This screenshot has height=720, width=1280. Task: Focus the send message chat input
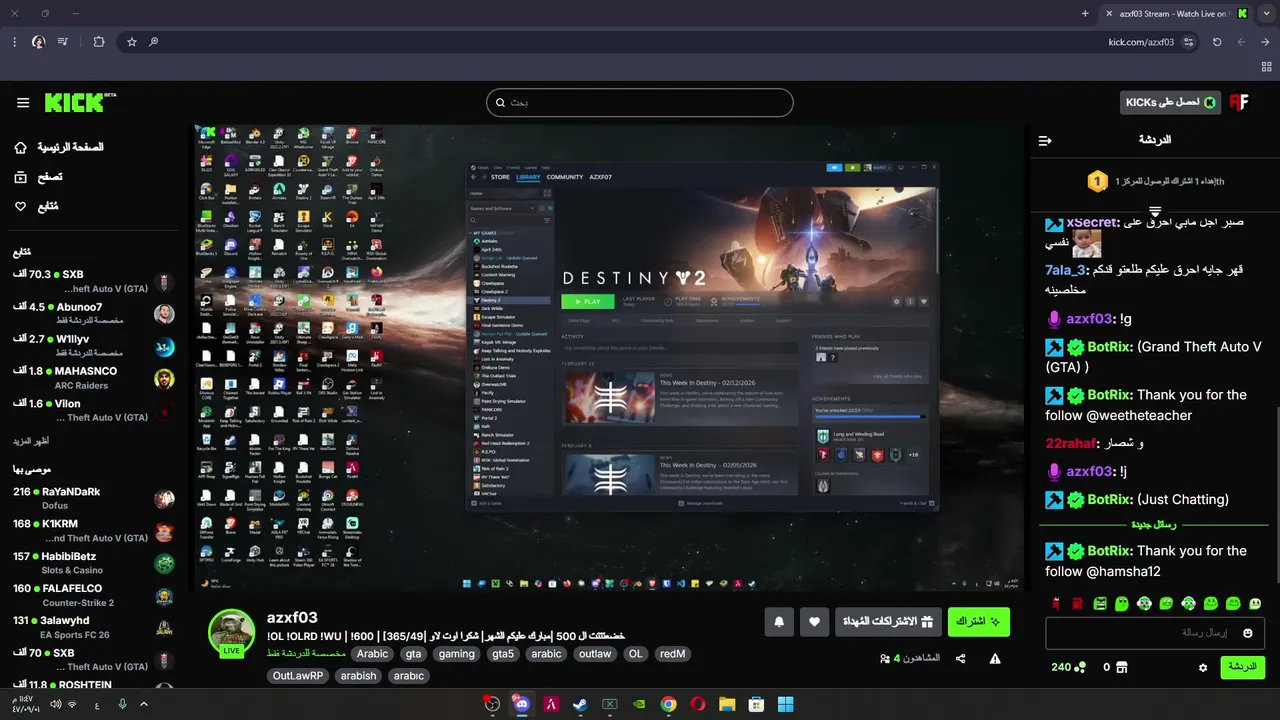point(1155,633)
